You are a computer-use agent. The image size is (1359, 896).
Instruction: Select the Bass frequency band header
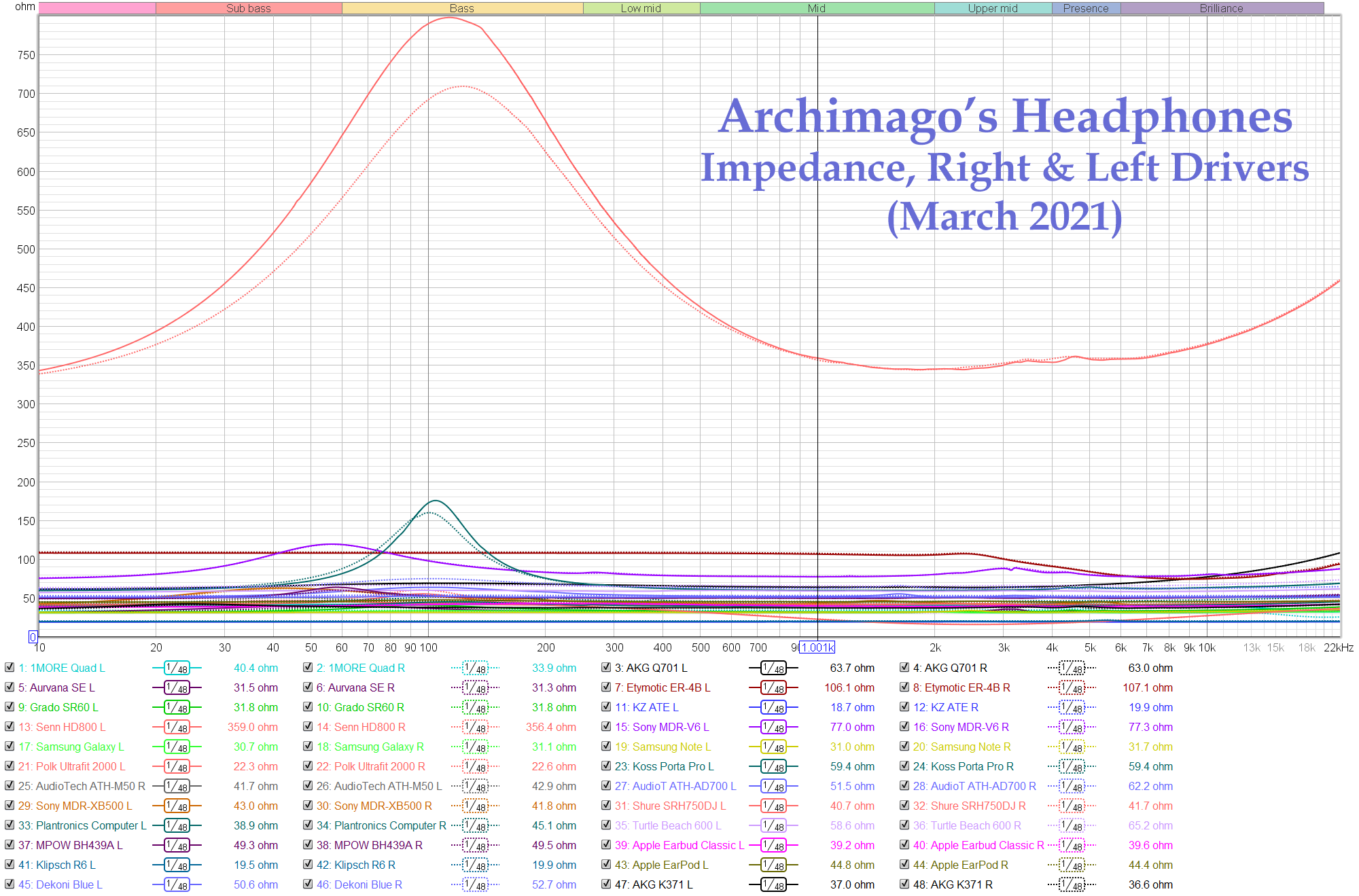coord(461,8)
